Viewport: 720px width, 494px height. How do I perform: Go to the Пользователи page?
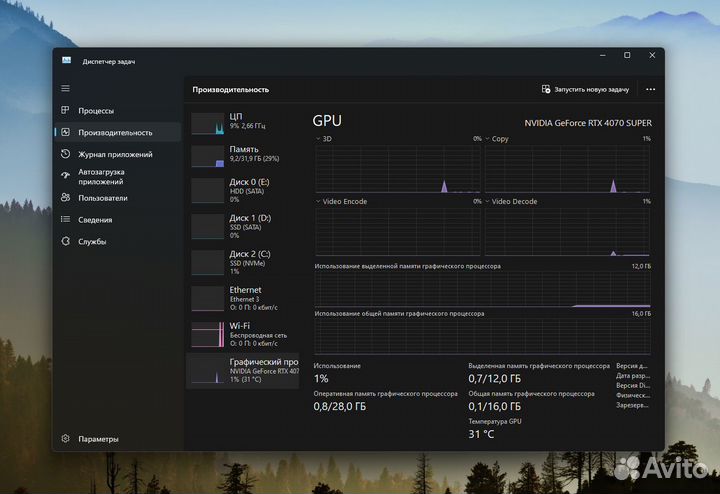pyautogui.click(x=118, y=198)
